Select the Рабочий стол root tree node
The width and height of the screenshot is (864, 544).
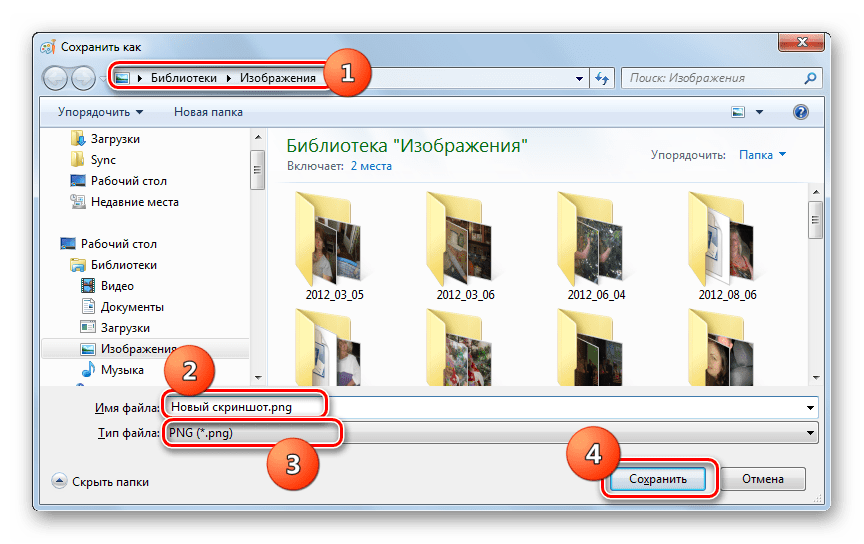click(x=118, y=244)
